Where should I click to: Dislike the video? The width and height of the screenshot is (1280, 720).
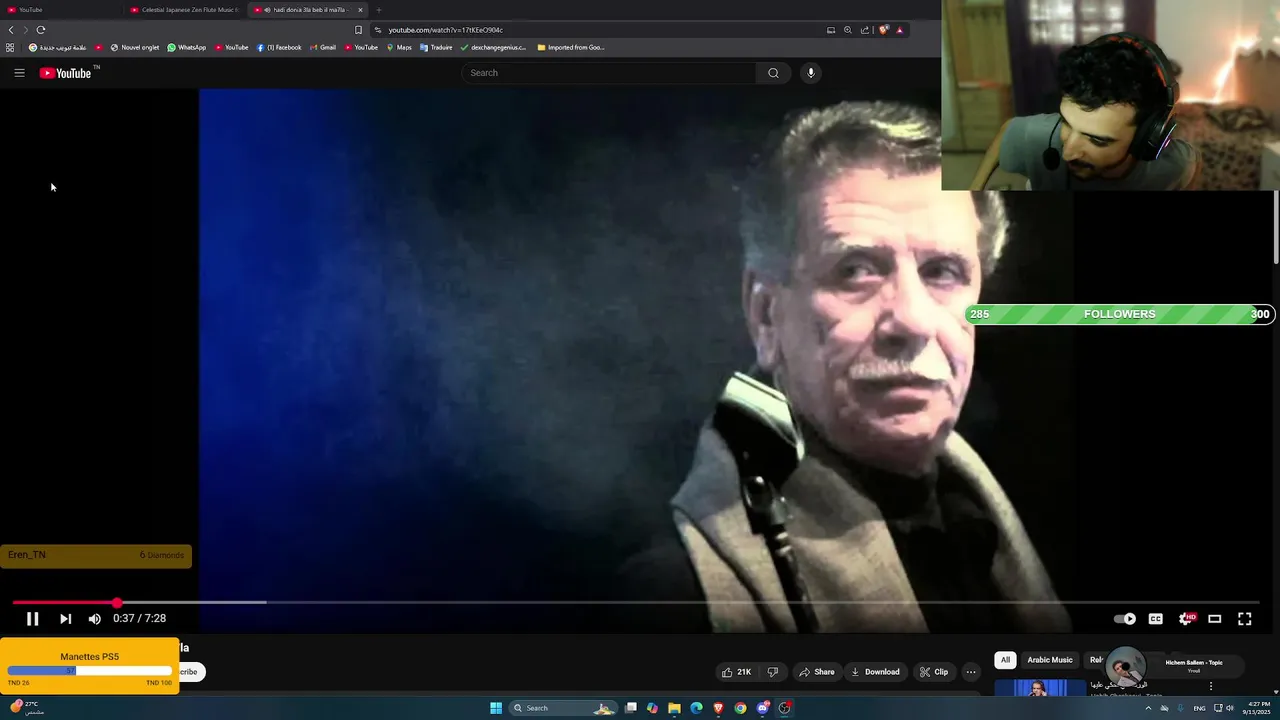[x=772, y=672]
